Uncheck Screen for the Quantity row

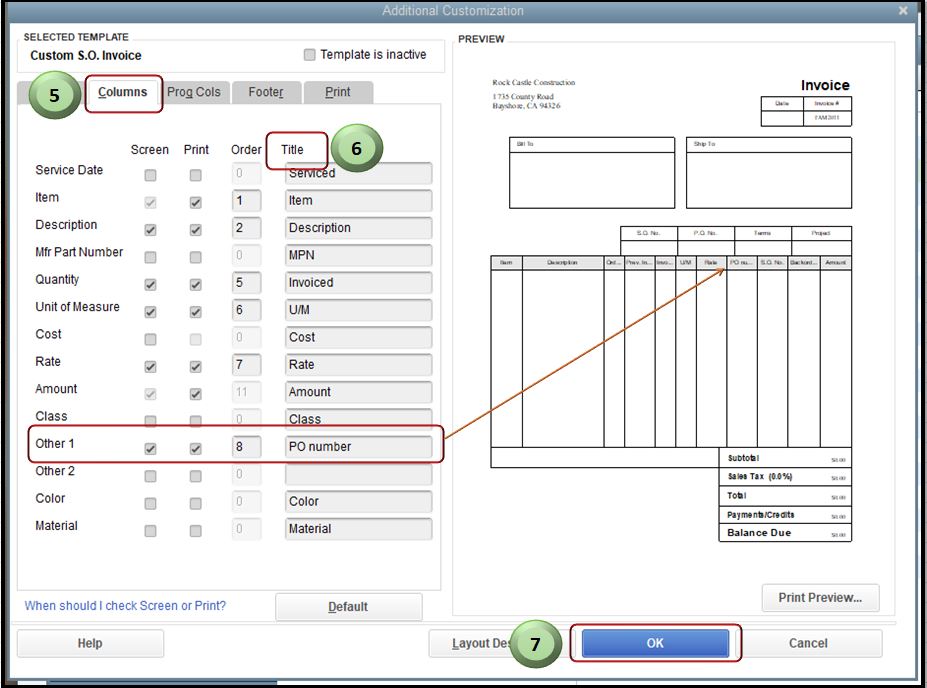(x=149, y=283)
